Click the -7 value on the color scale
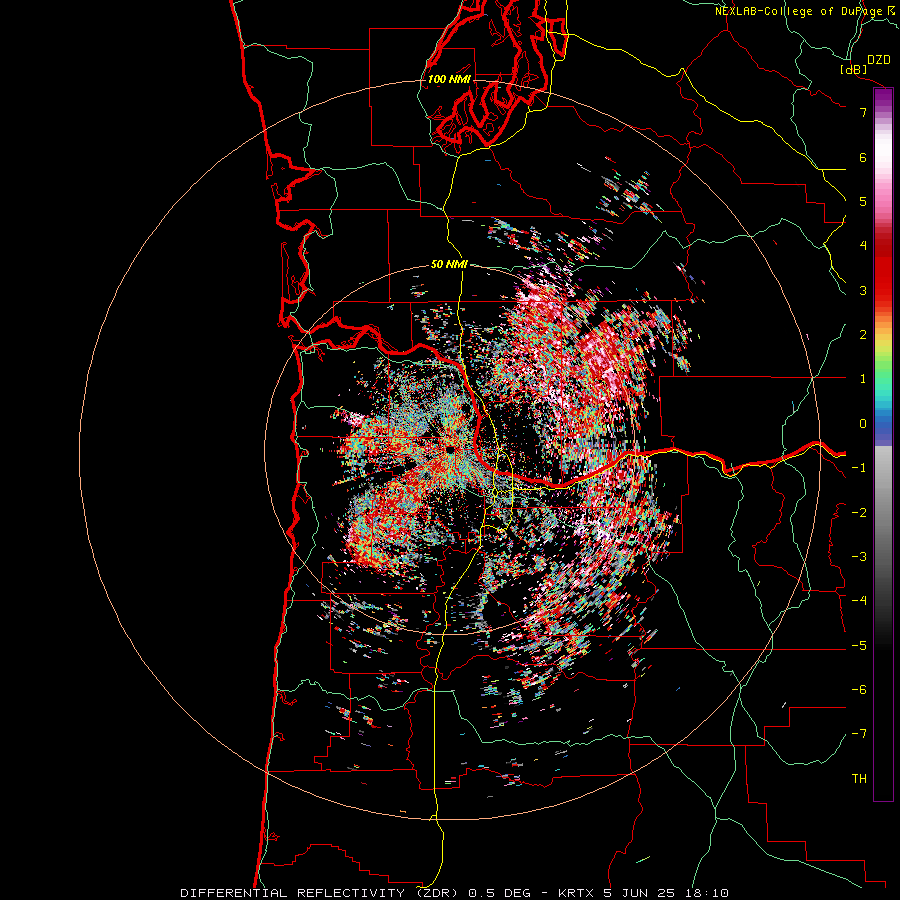The height and width of the screenshot is (900, 900). [859, 734]
